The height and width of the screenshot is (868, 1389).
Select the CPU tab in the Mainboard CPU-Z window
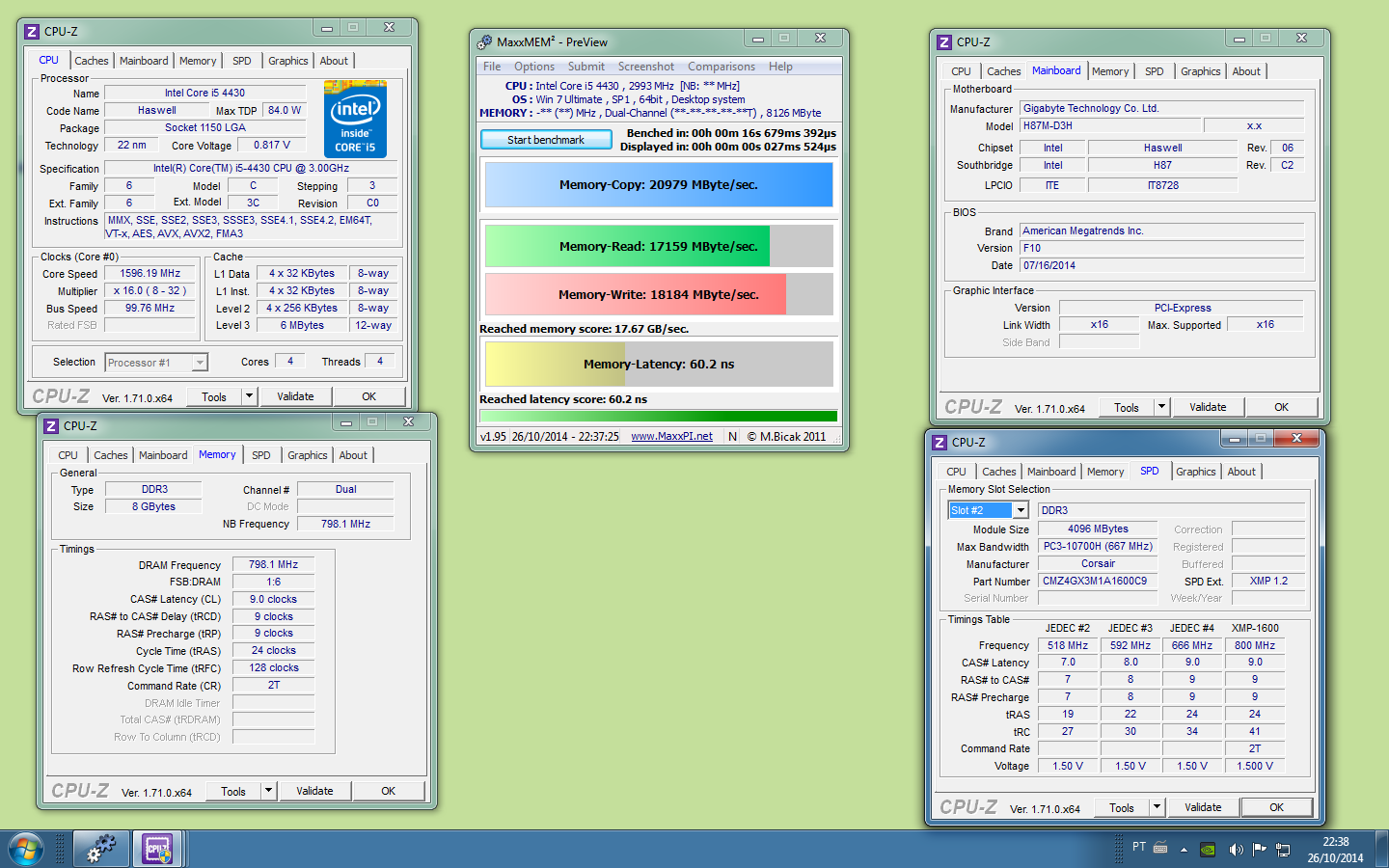(x=961, y=71)
